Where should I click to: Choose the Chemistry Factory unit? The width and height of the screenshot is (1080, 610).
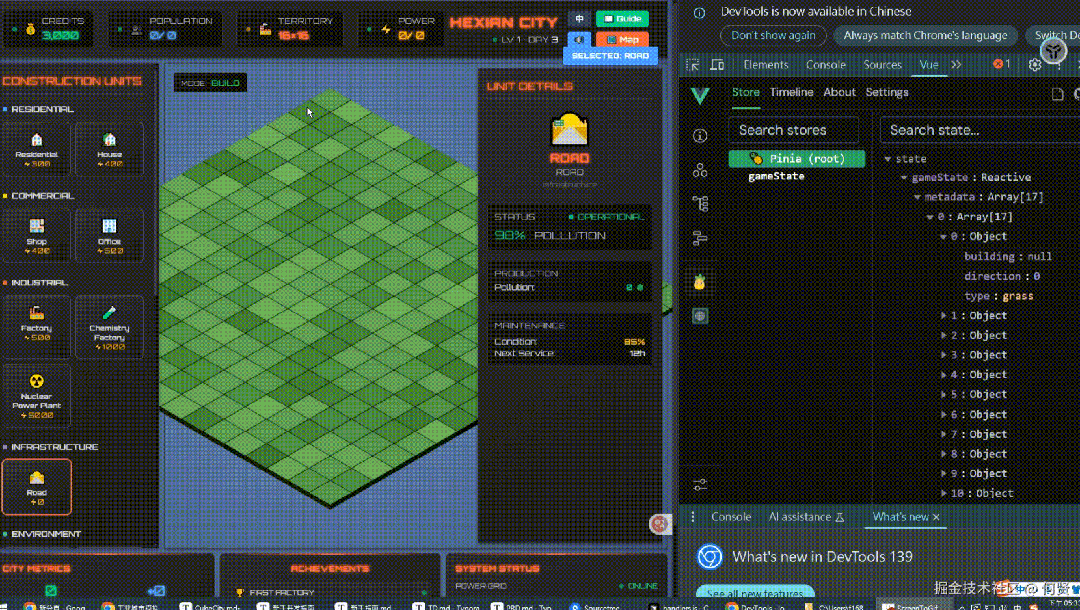pyautogui.click(x=110, y=327)
